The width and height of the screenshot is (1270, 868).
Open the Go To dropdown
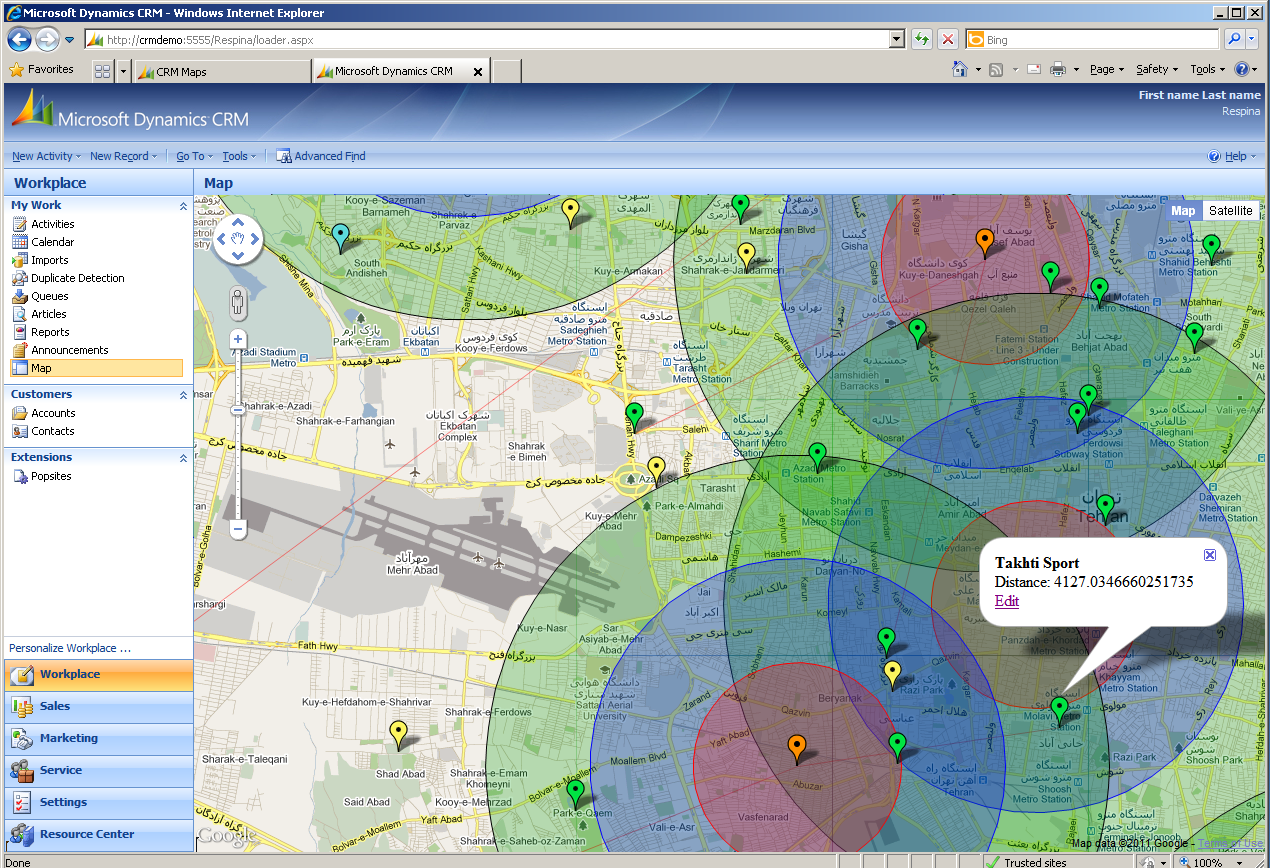click(194, 156)
